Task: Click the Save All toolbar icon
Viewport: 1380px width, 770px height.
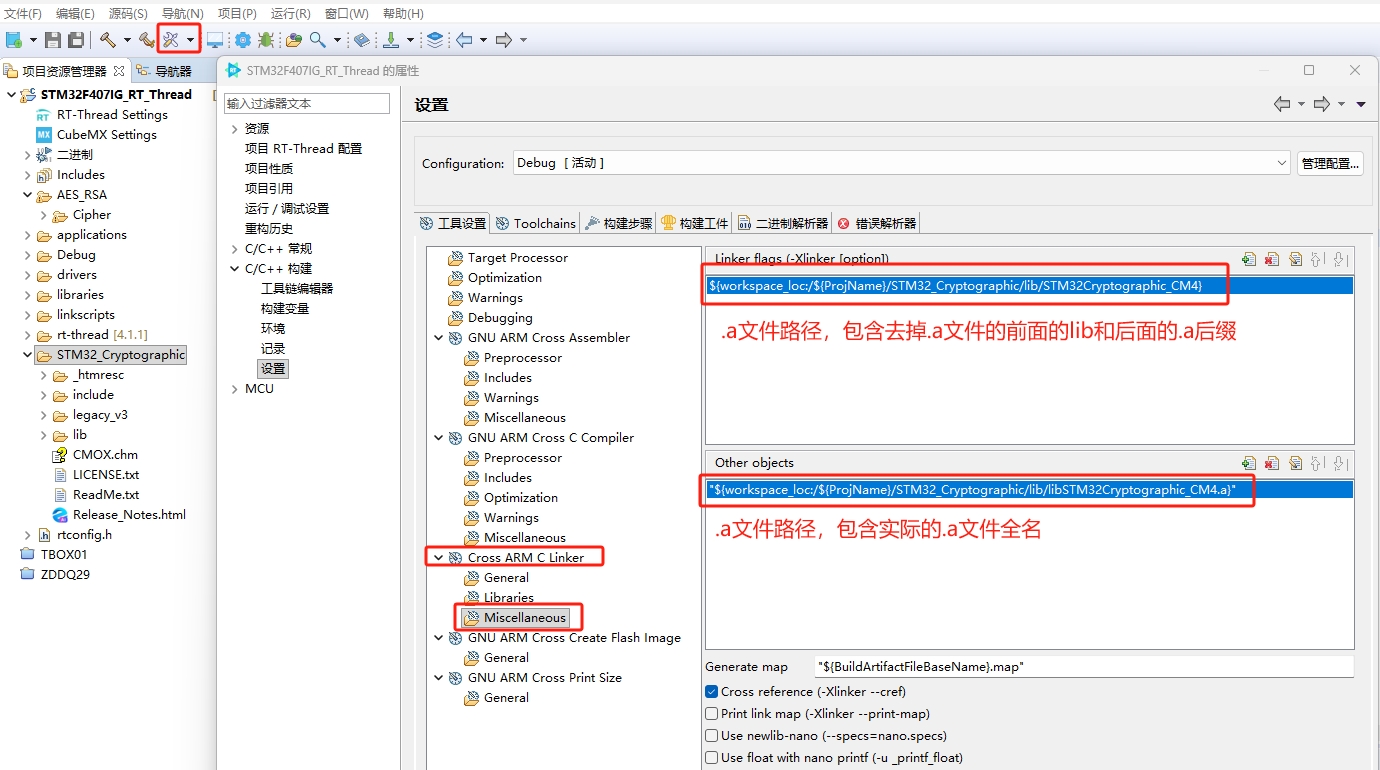Action: [75, 40]
